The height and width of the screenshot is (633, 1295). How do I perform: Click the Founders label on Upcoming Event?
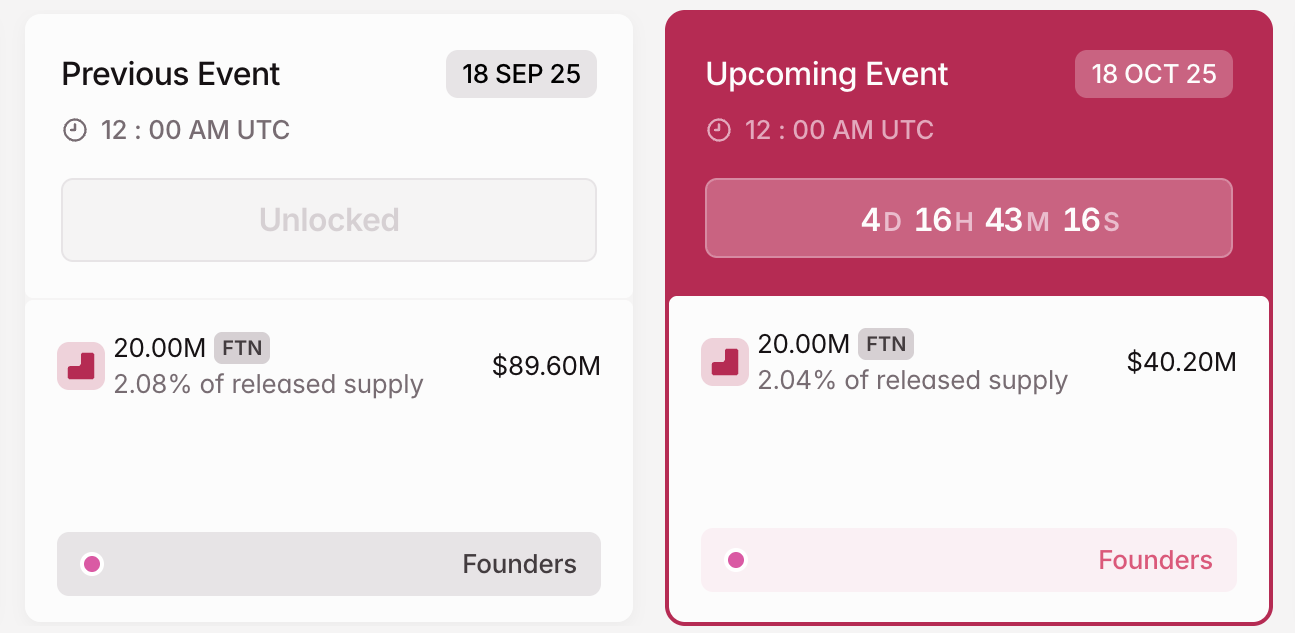click(1155, 560)
